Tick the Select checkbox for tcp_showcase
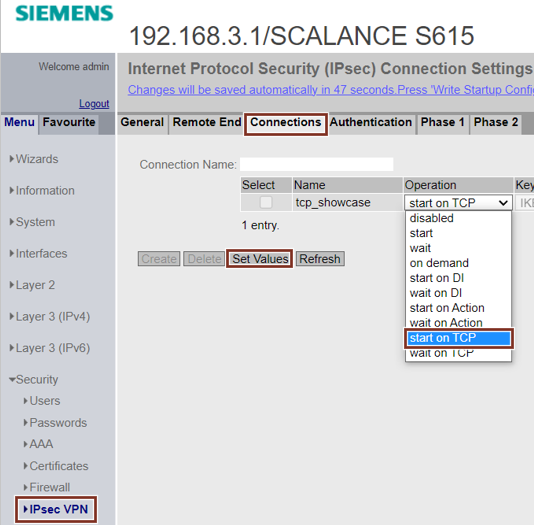This screenshot has height=525, width=534. (266, 203)
